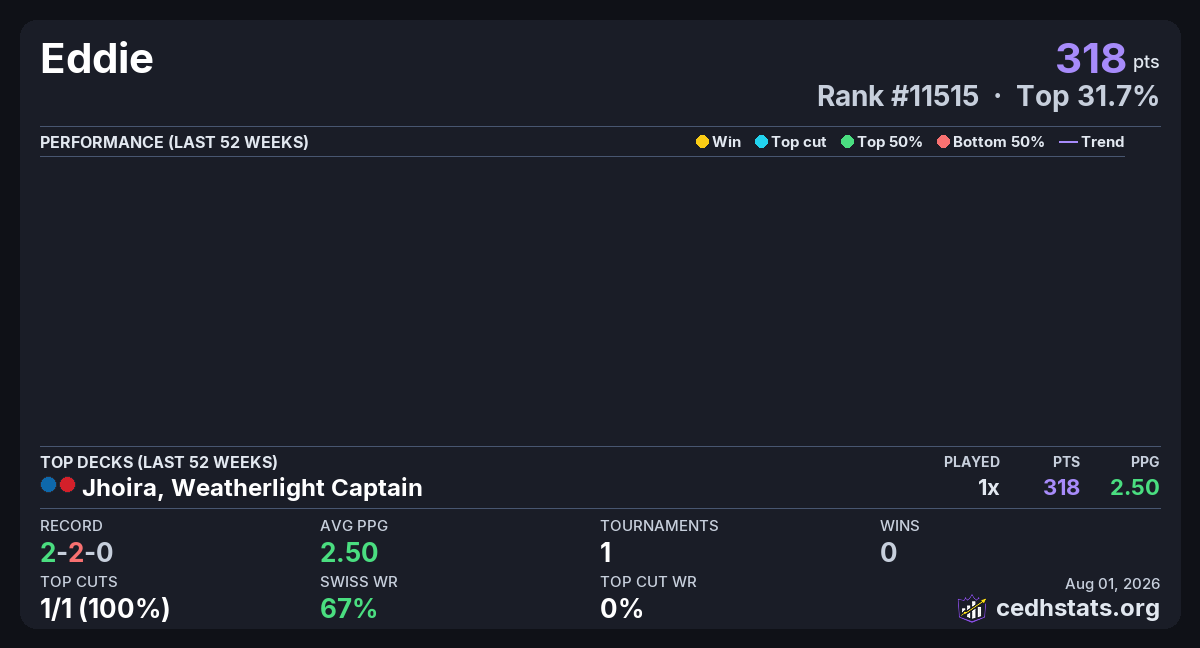Click the red Bottom 50% legend dot
This screenshot has width=1200, height=648.
(x=943, y=142)
